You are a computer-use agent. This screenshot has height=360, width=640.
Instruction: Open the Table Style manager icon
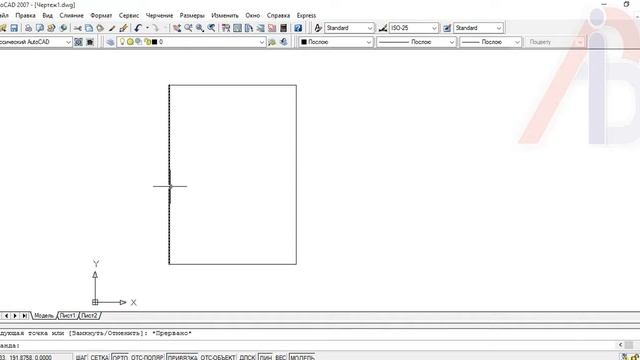coord(447,28)
